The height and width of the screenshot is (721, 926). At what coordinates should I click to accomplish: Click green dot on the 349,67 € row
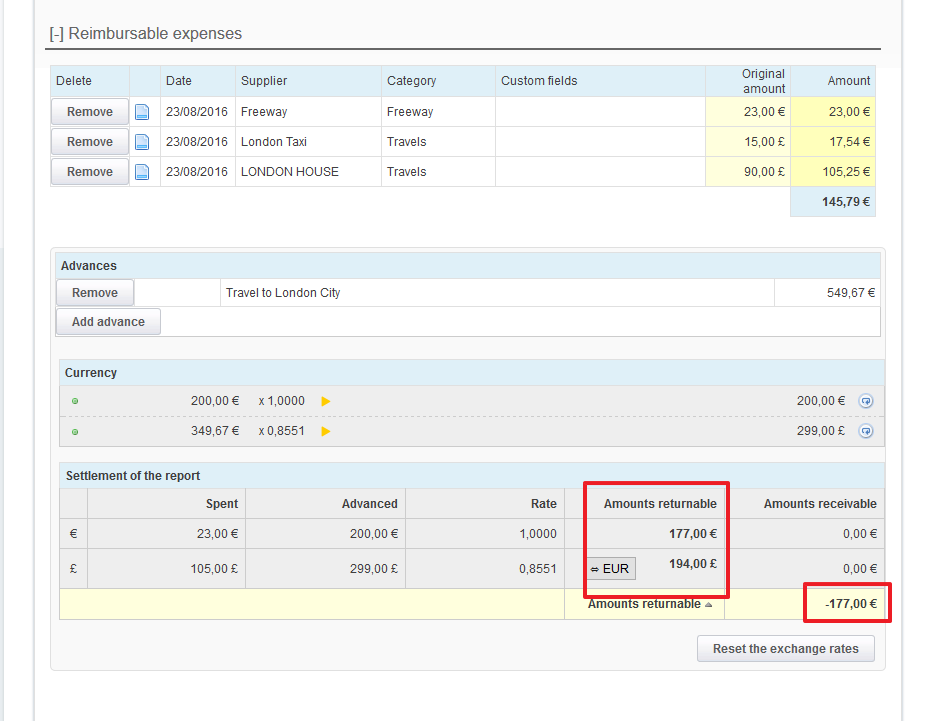pyautogui.click(x=75, y=432)
